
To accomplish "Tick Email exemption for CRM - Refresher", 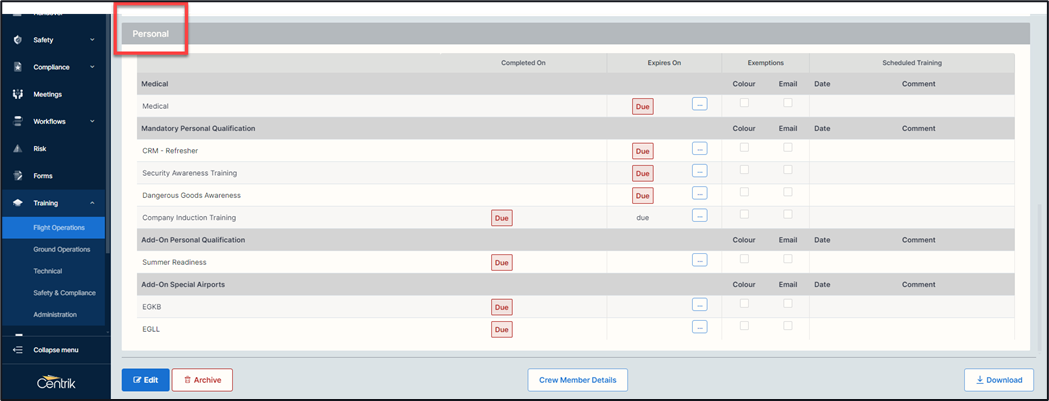I will pos(788,147).
